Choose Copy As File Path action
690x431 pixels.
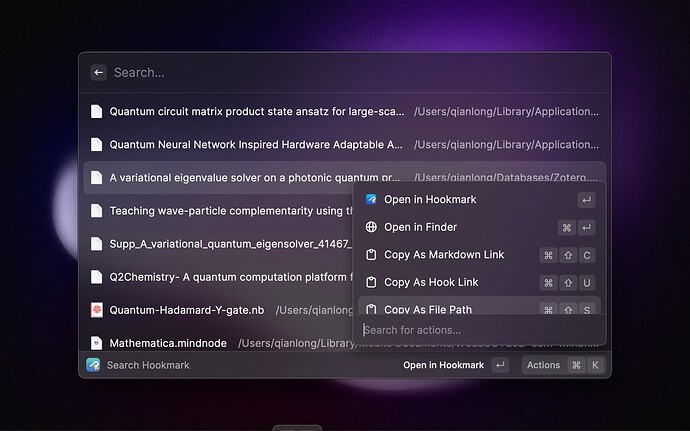[x=480, y=306]
